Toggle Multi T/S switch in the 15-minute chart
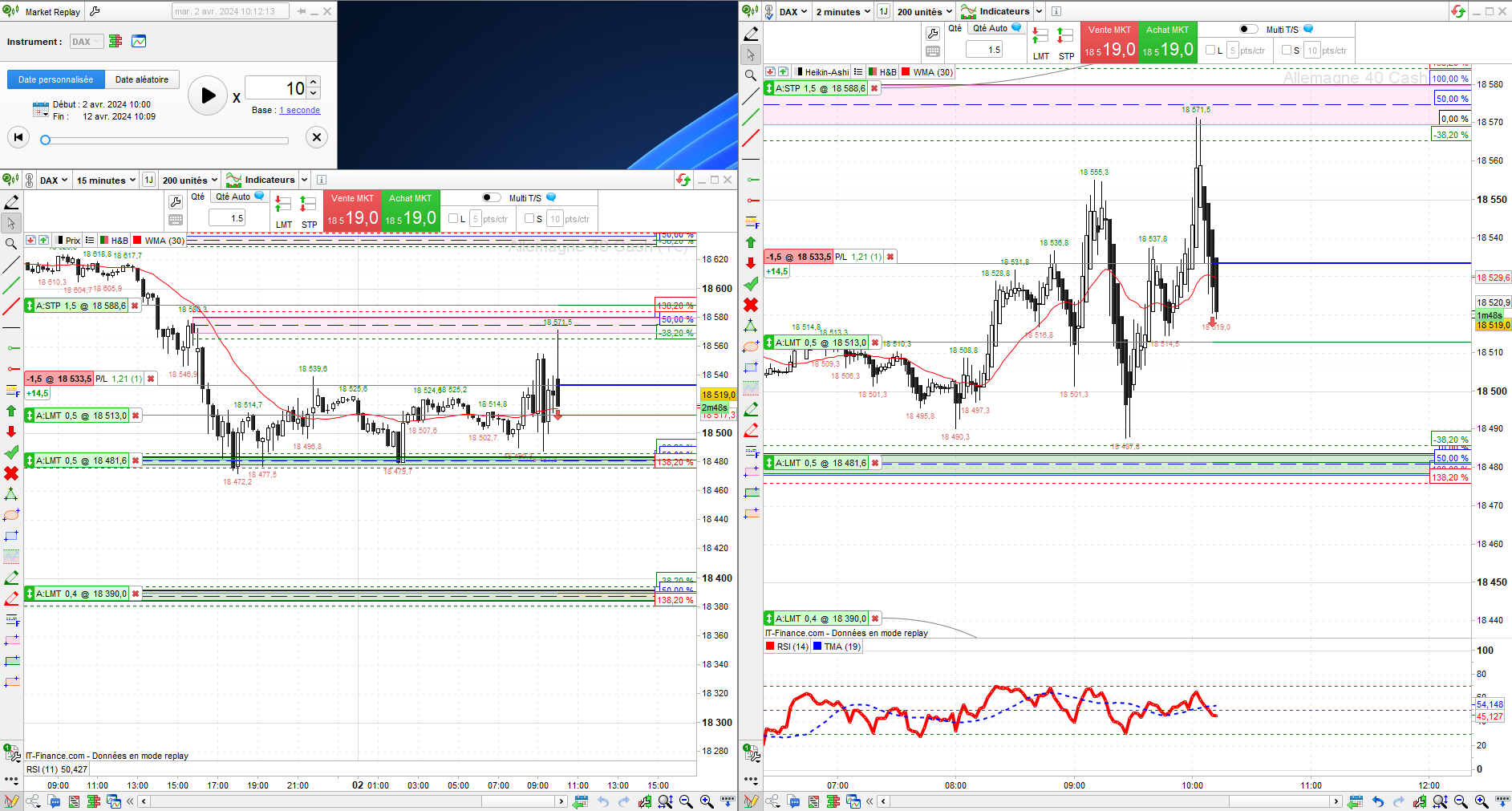This screenshot has height=811, width=1512. [492, 197]
